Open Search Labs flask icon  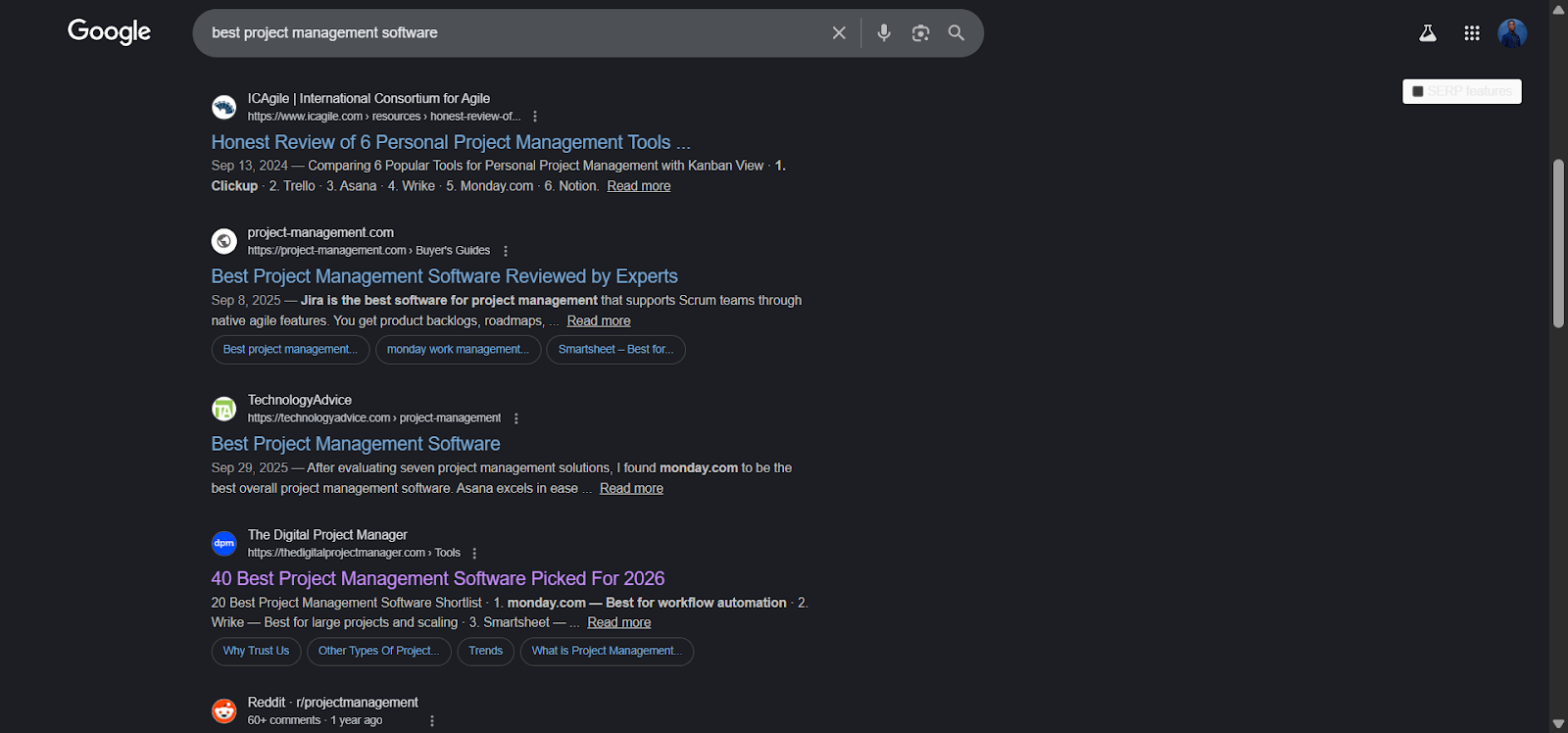point(1428,33)
